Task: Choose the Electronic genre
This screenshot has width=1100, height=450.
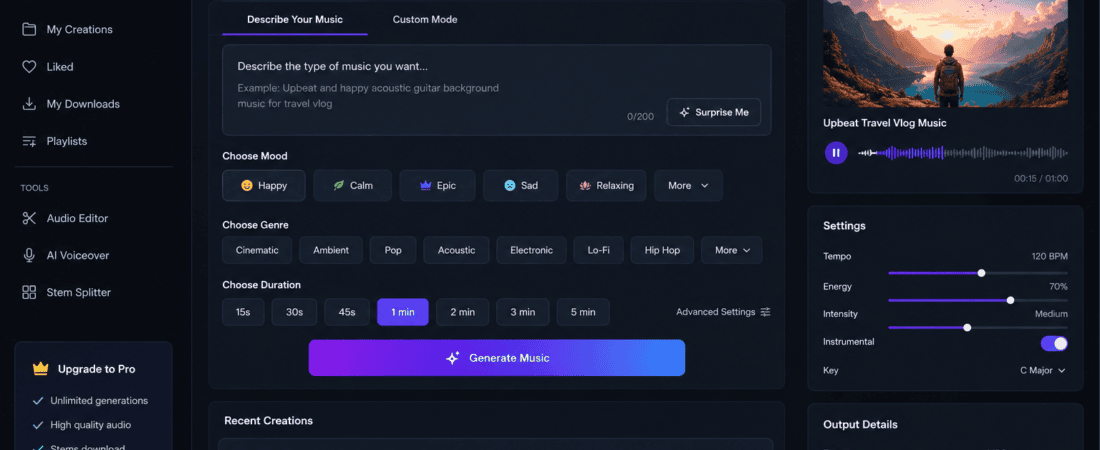Action: [531, 250]
